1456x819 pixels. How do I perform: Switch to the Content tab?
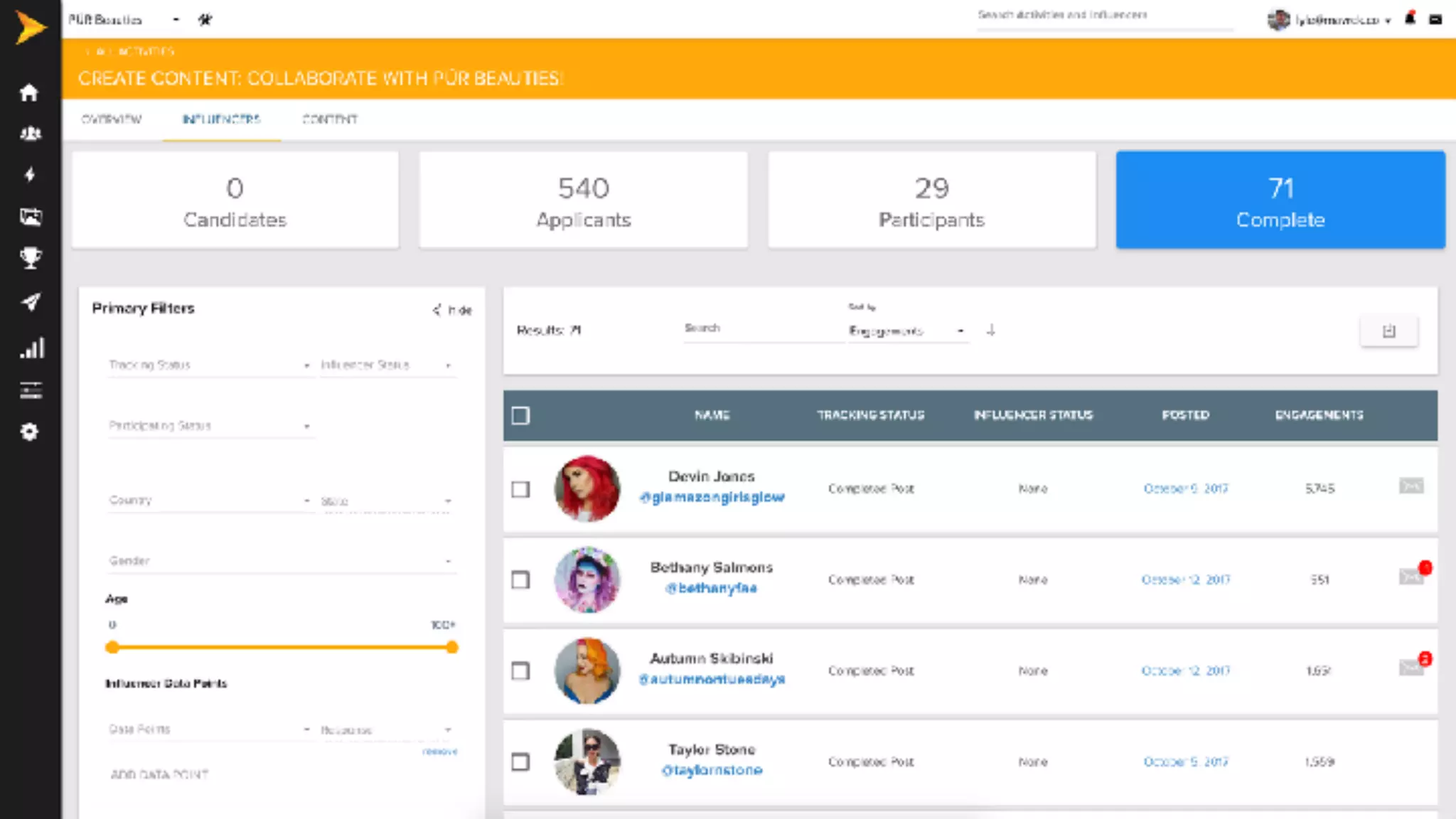point(330,119)
